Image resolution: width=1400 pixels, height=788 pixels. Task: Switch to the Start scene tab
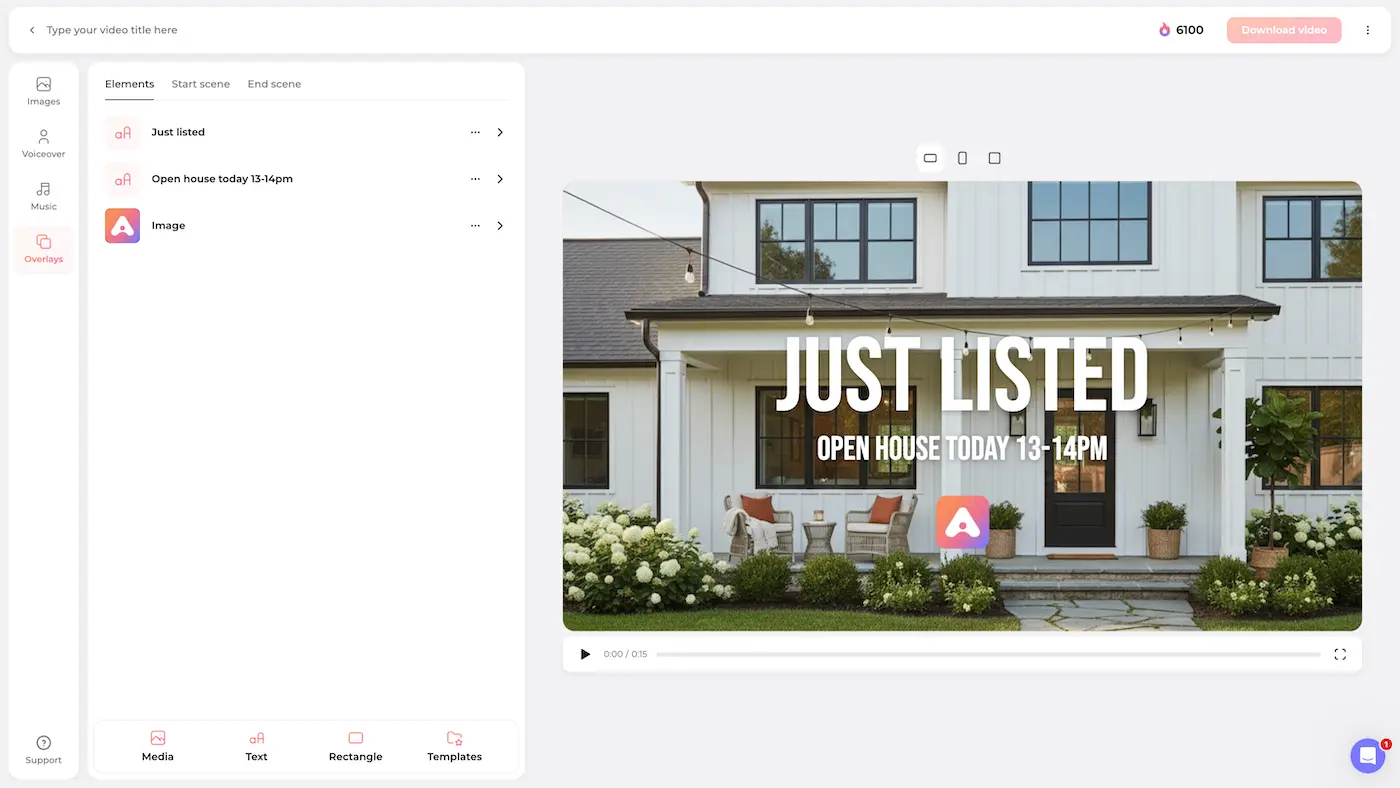(200, 84)
